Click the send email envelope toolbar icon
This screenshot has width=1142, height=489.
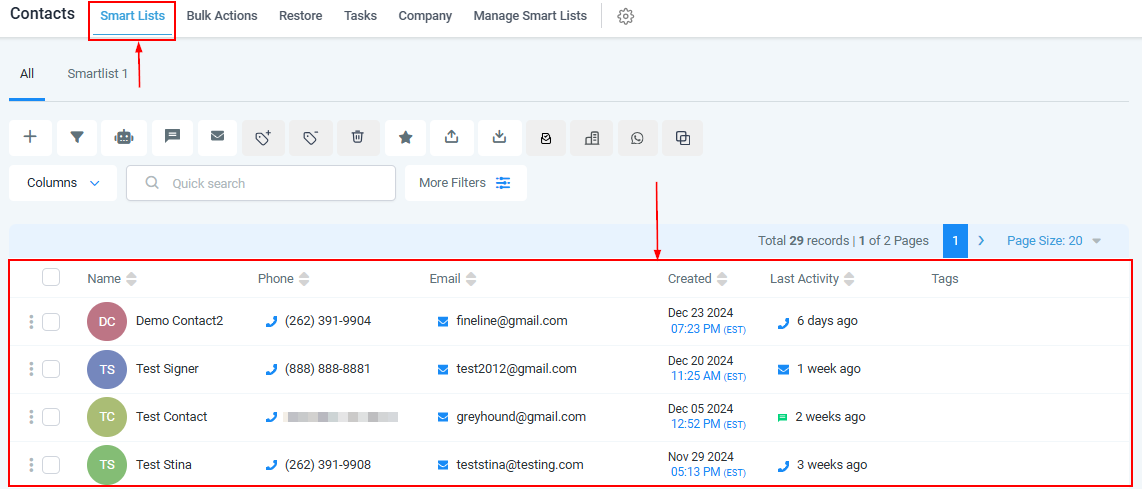click(x=217, y=137)
